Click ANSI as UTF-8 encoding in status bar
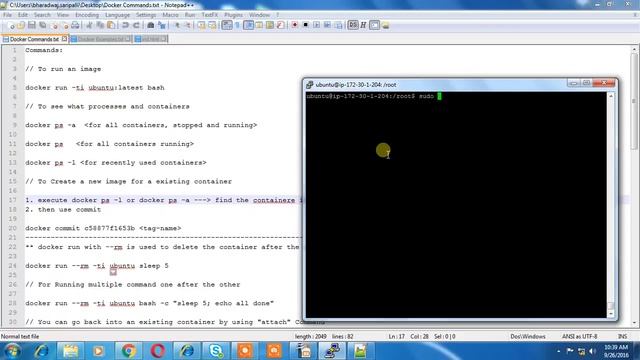 (x=580, y=336)
